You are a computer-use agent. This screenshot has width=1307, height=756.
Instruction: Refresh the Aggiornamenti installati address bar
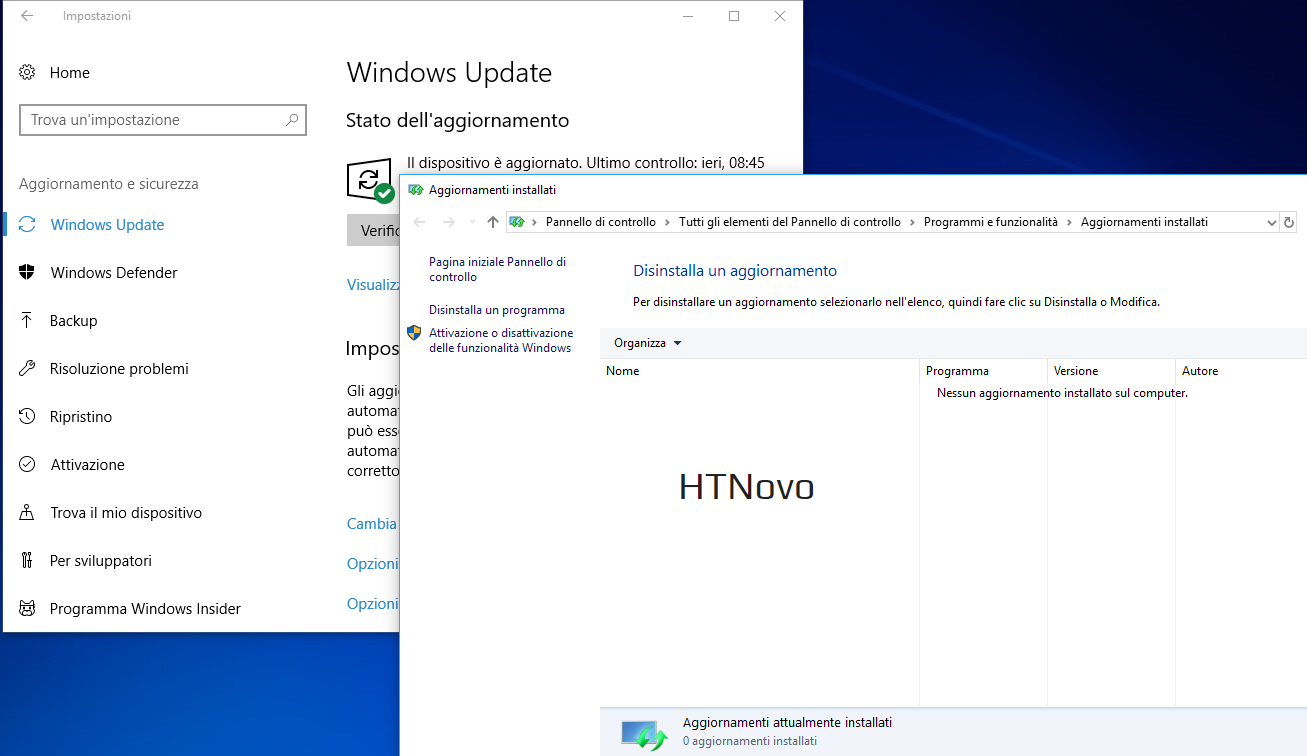(x=1289, y=222)
